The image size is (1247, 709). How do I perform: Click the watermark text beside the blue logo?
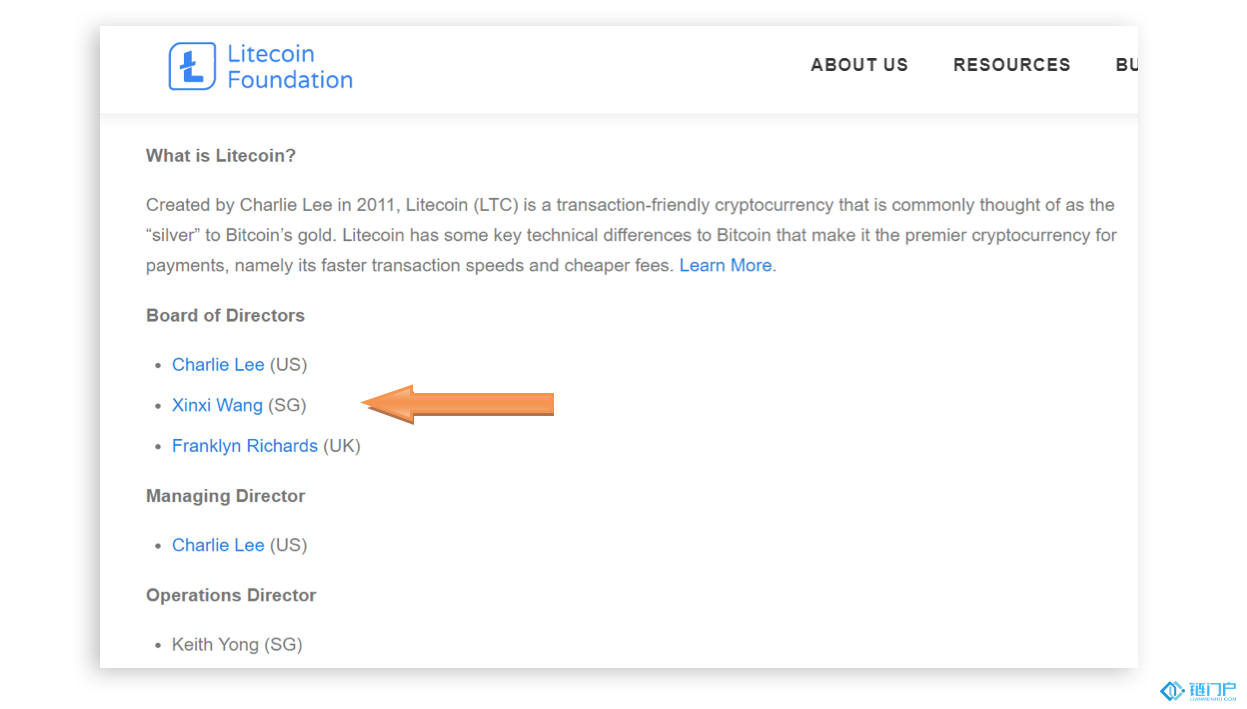tap(1213, 690)
